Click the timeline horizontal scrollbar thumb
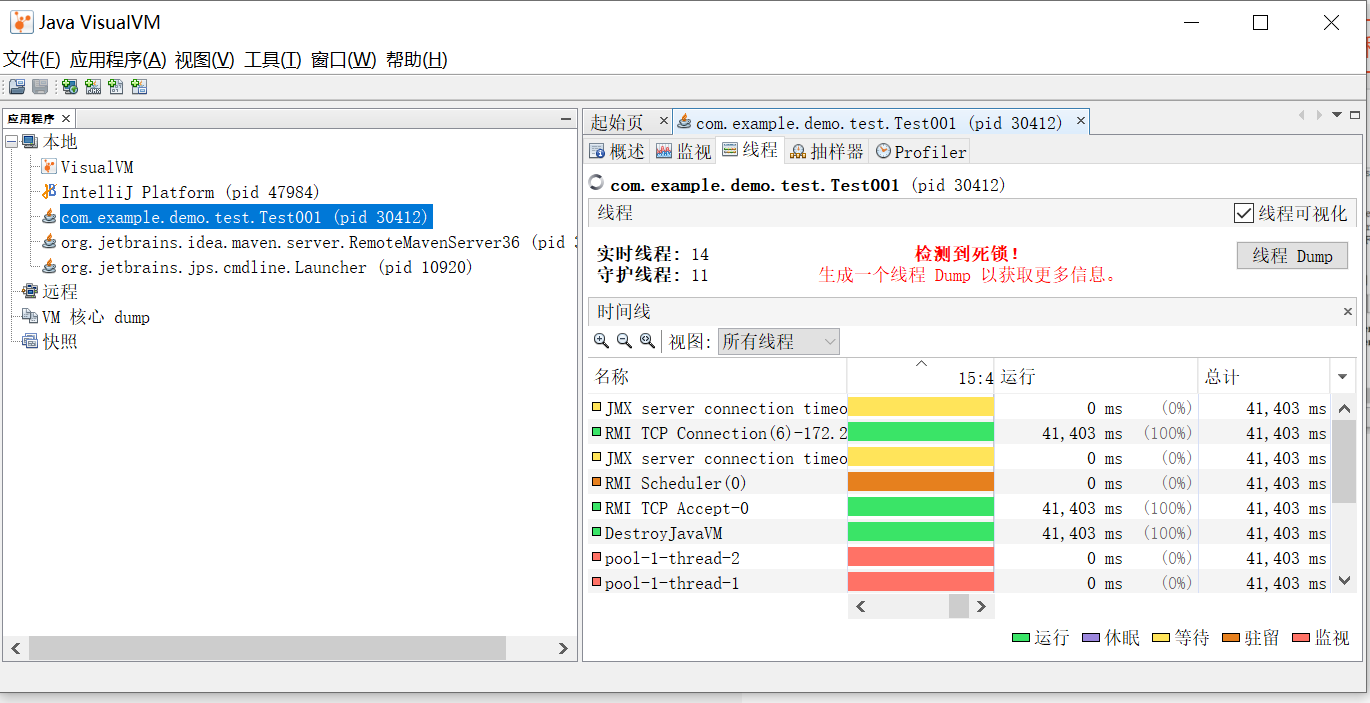1370x703 pixels. tap(959, 606)
